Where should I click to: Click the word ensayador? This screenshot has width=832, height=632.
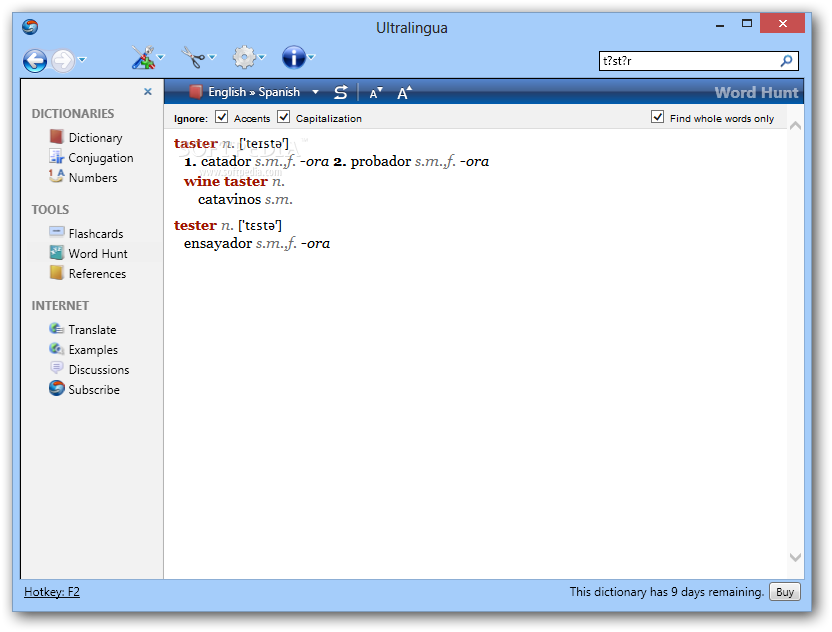tap(218, 244)
